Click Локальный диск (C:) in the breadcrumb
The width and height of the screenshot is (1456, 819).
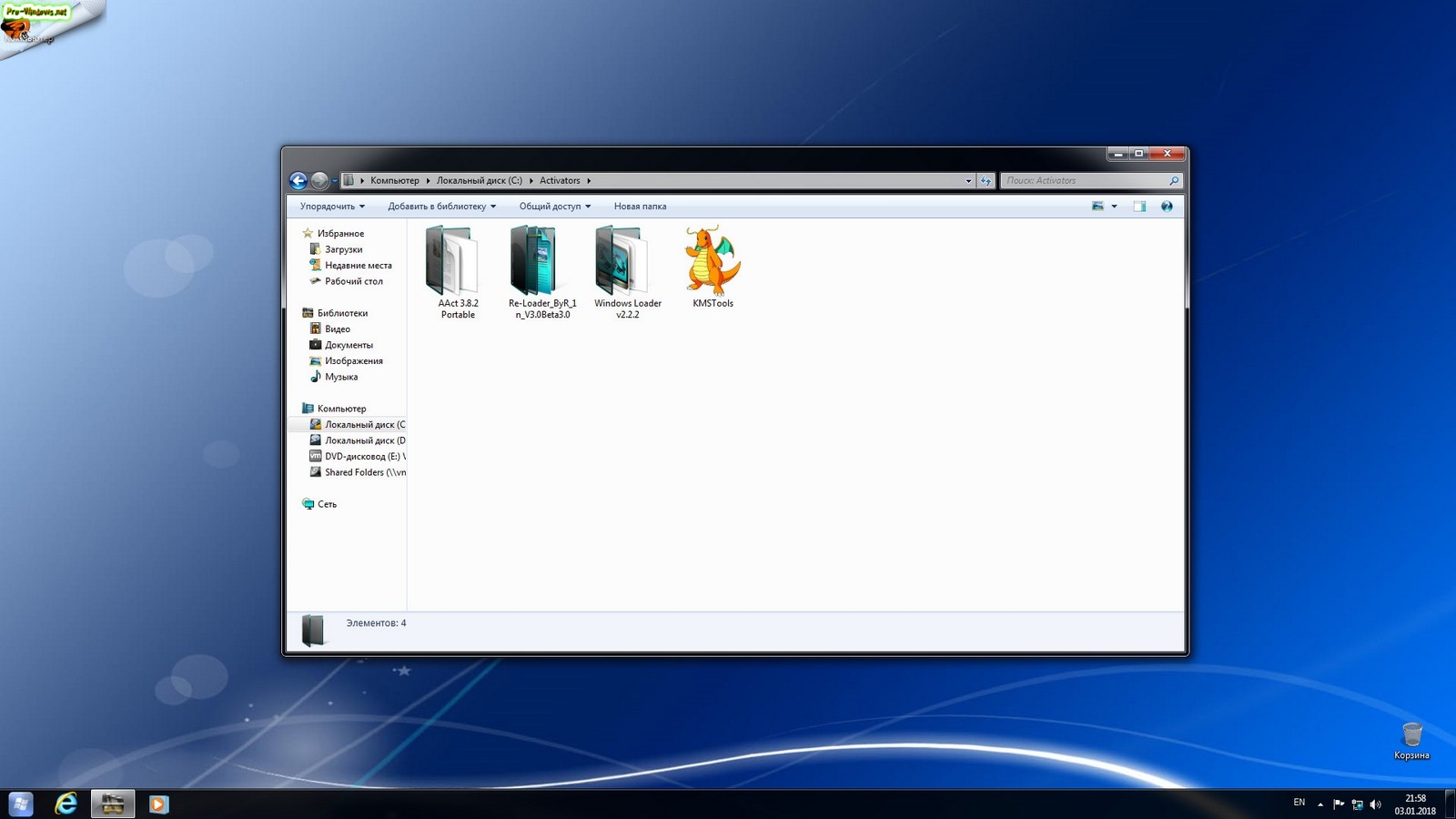click(480, 181)
